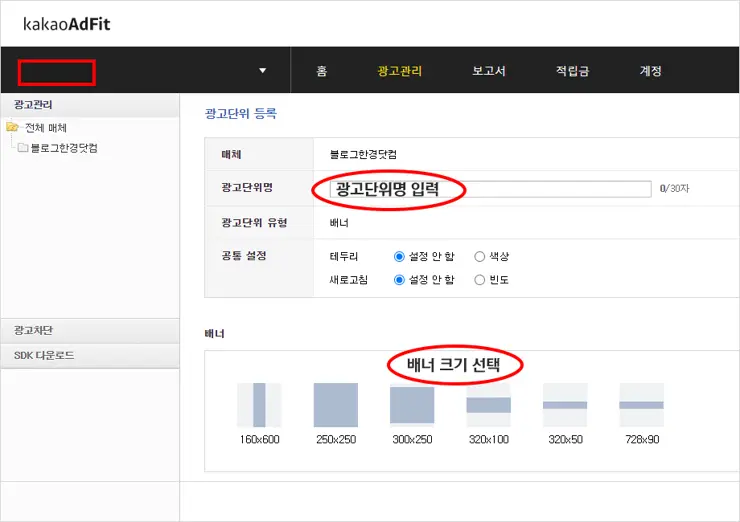Click the 새로고침 setting label

pos(348,280)
